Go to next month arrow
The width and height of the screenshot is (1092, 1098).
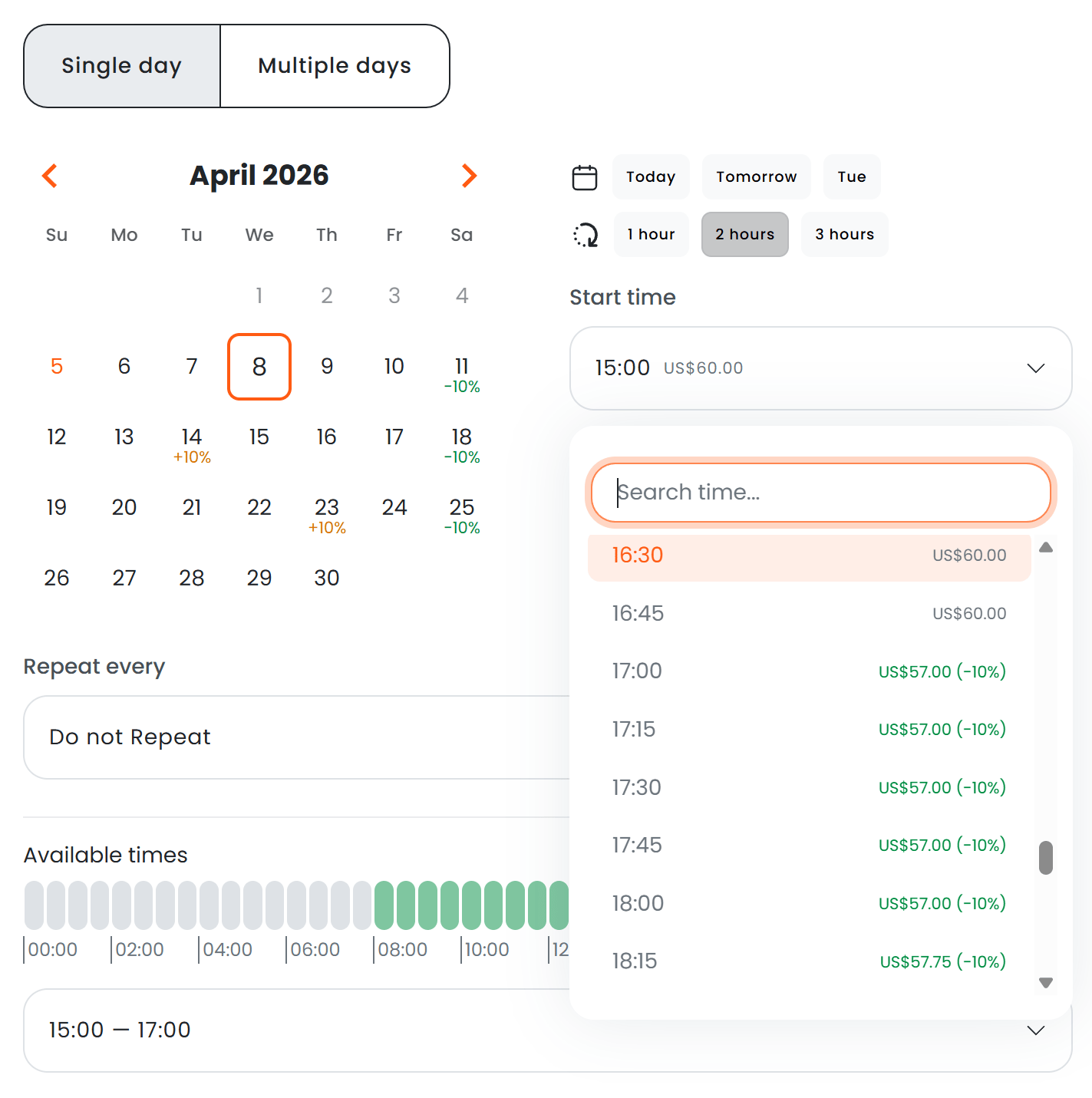point(469,176)
